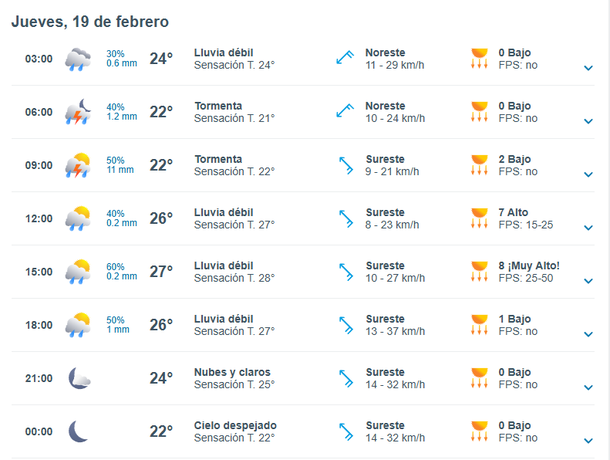Screen dimensions: 610x460
Task: Click the cloudy moon icon at 21:00
Action: tap(79, 378)
